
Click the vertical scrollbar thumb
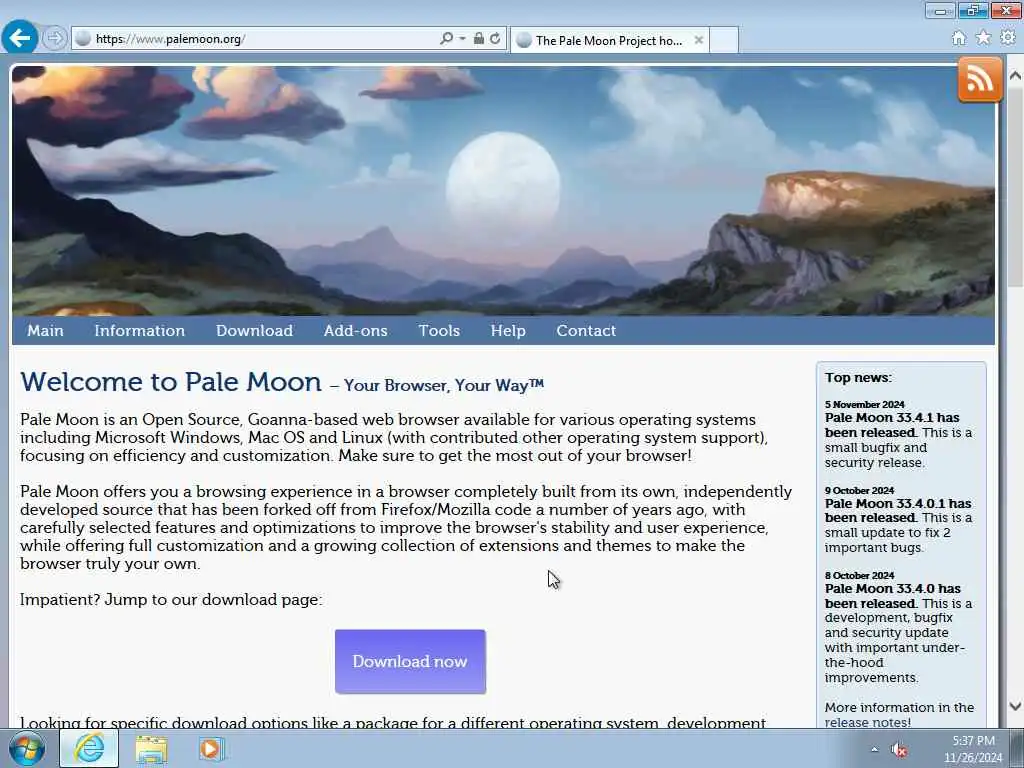1015,189
